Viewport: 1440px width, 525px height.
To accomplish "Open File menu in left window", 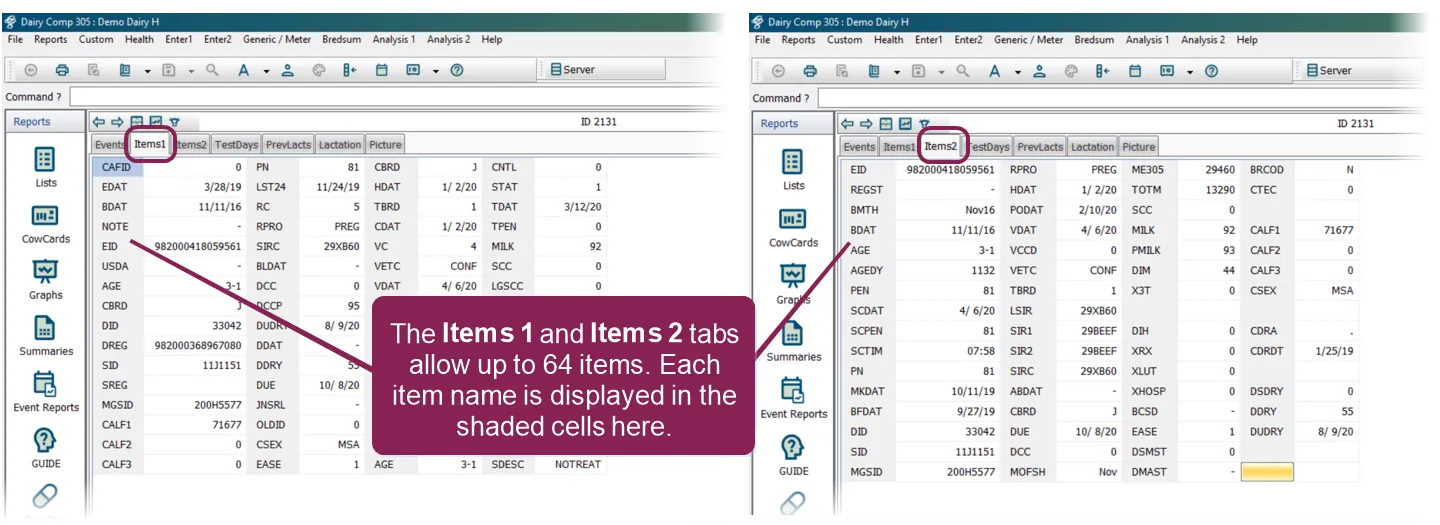I will coord(15,40).
